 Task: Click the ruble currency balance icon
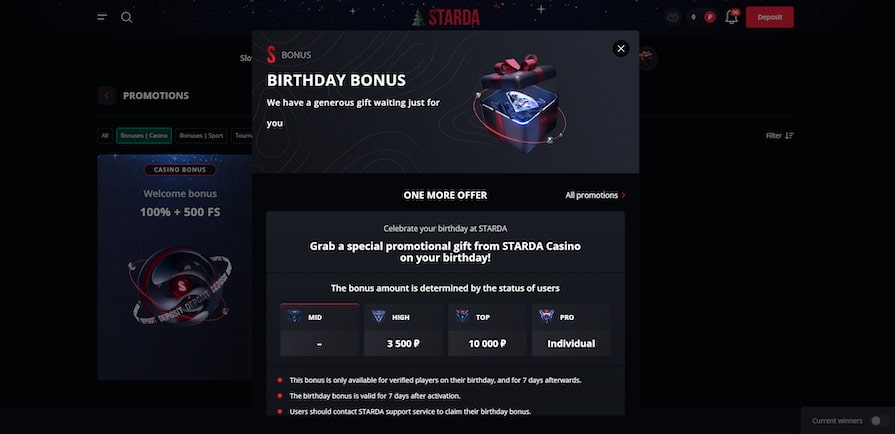[x=710, y=17]
